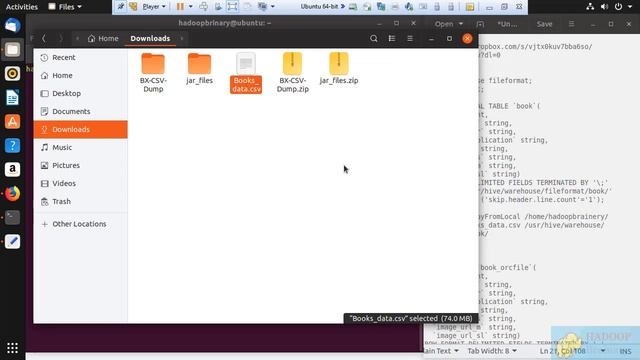The height and width of the screenshot is (360, 640).
Task: Click the yellow notes icon in VMware toolbar
Action: (x=470, y=7)
